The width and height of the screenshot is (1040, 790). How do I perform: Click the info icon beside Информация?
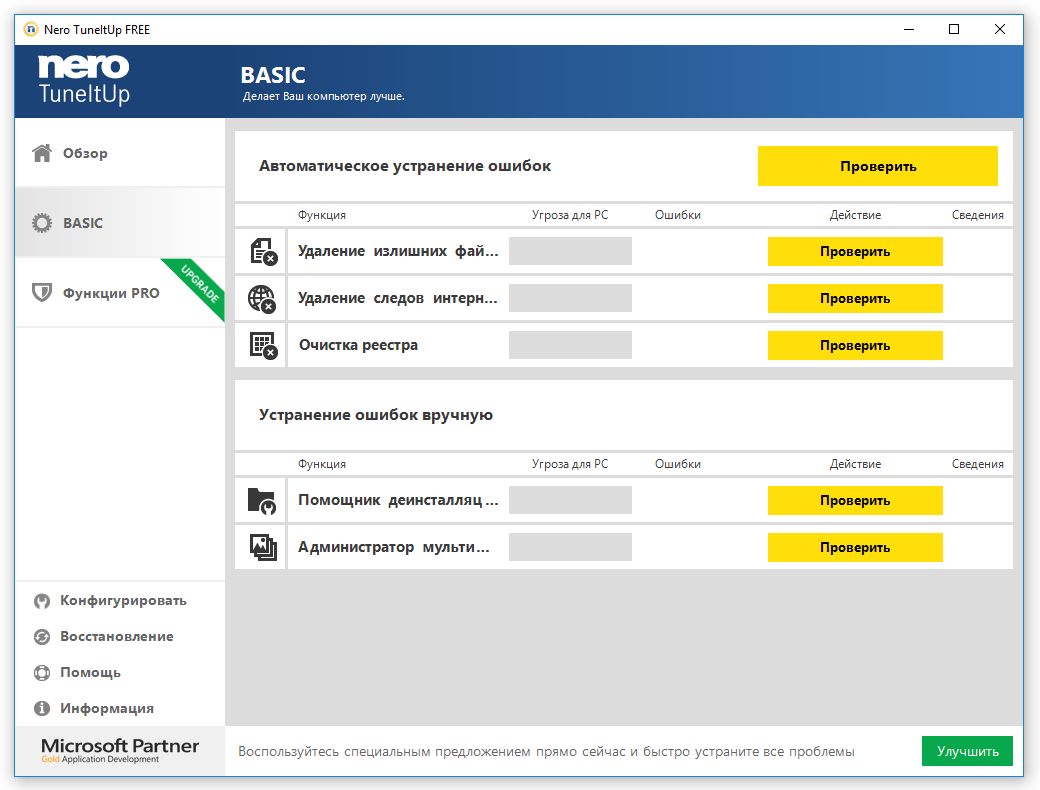[42, 708]
